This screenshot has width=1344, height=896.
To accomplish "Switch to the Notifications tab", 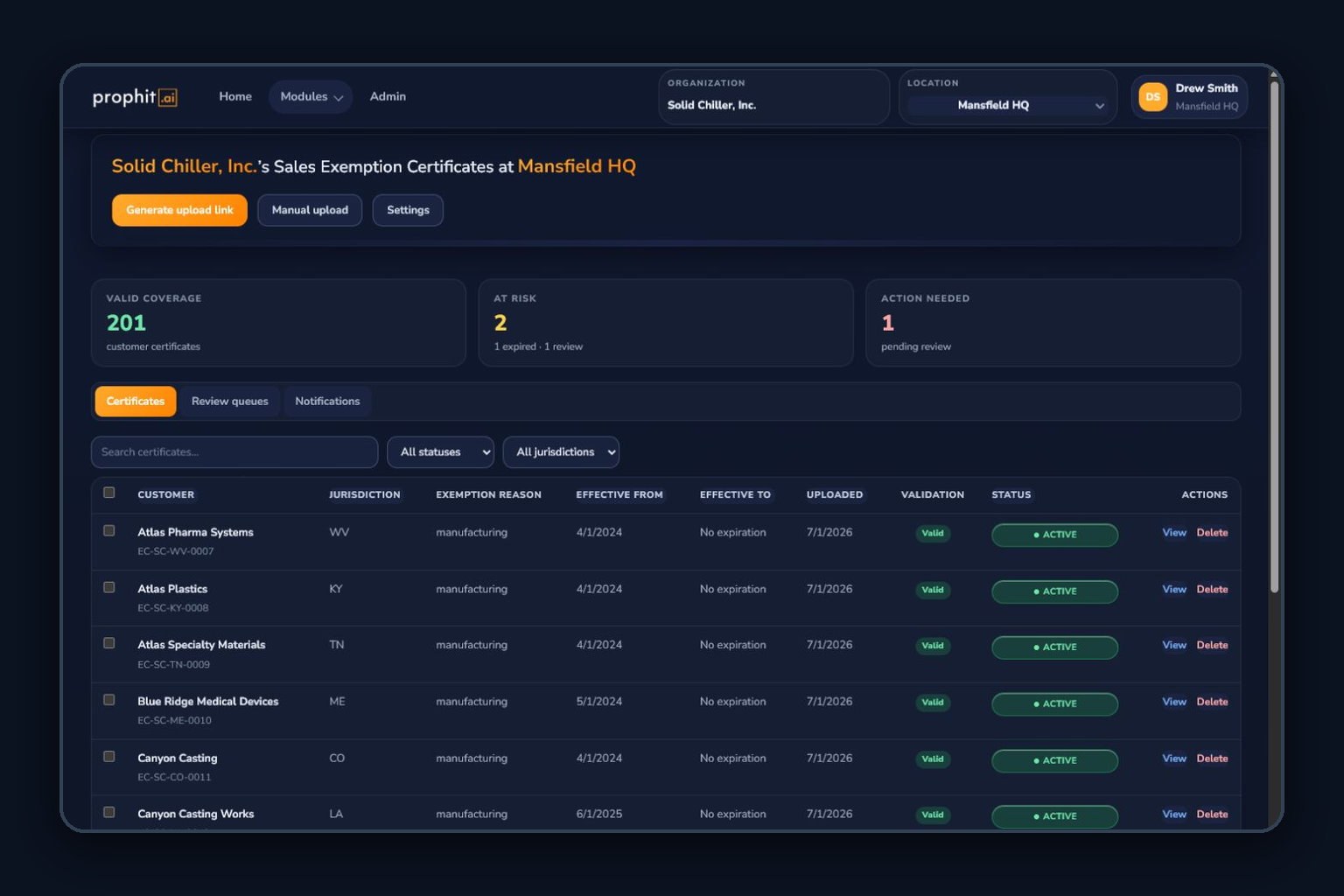I will click(x=327, y=402).
